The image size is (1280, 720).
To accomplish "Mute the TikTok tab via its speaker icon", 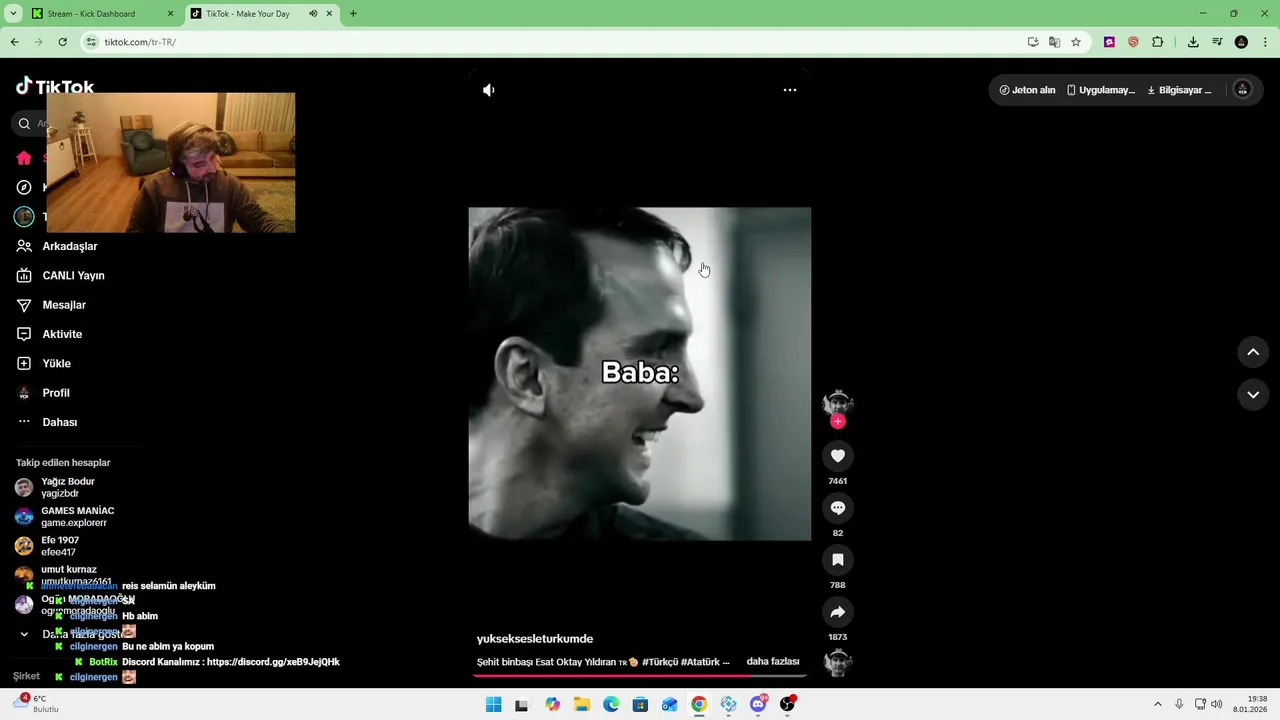I will point(313,14).
